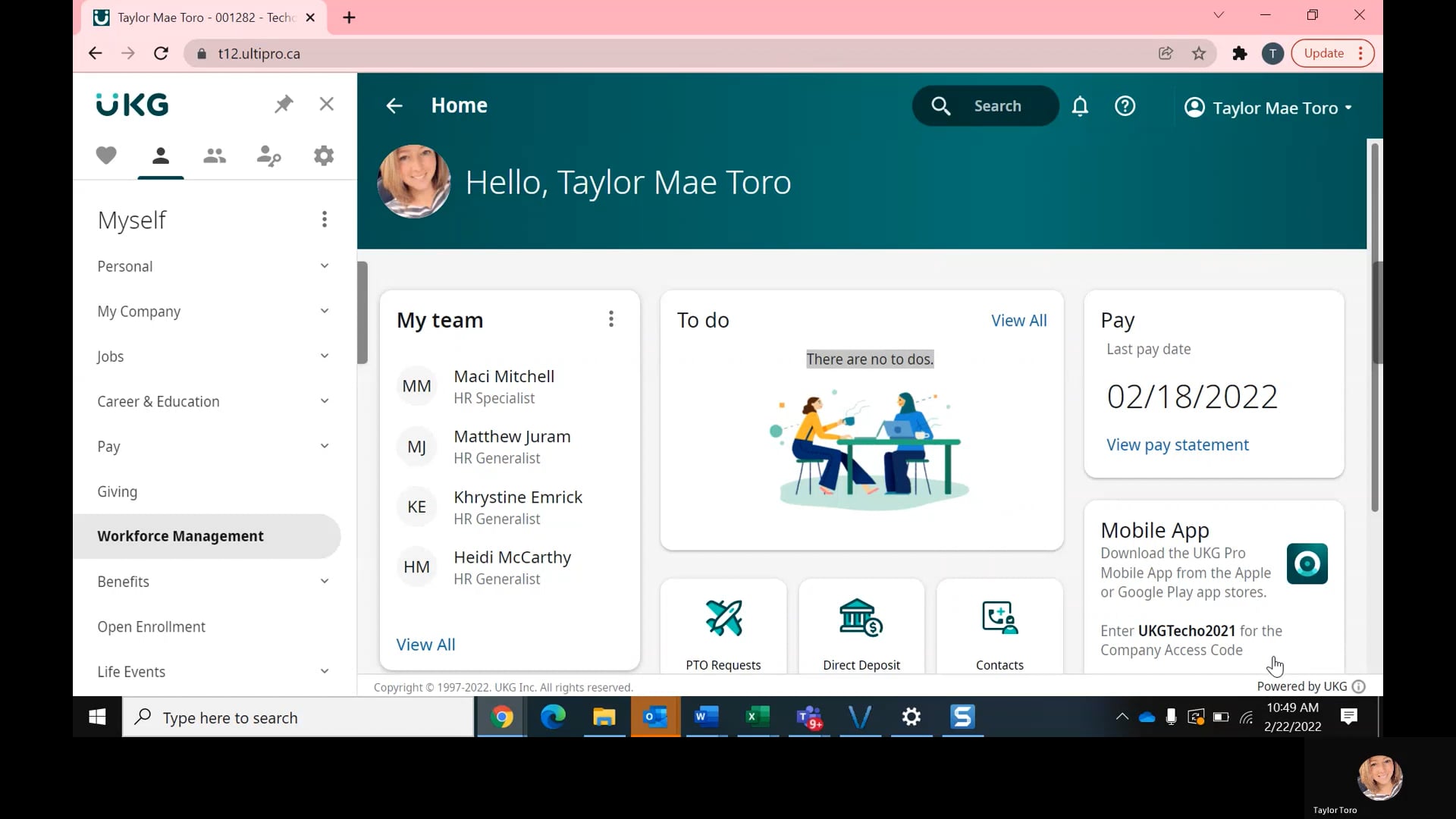Click the help question mark icon
The image size is (1456, 819).
1125,106
